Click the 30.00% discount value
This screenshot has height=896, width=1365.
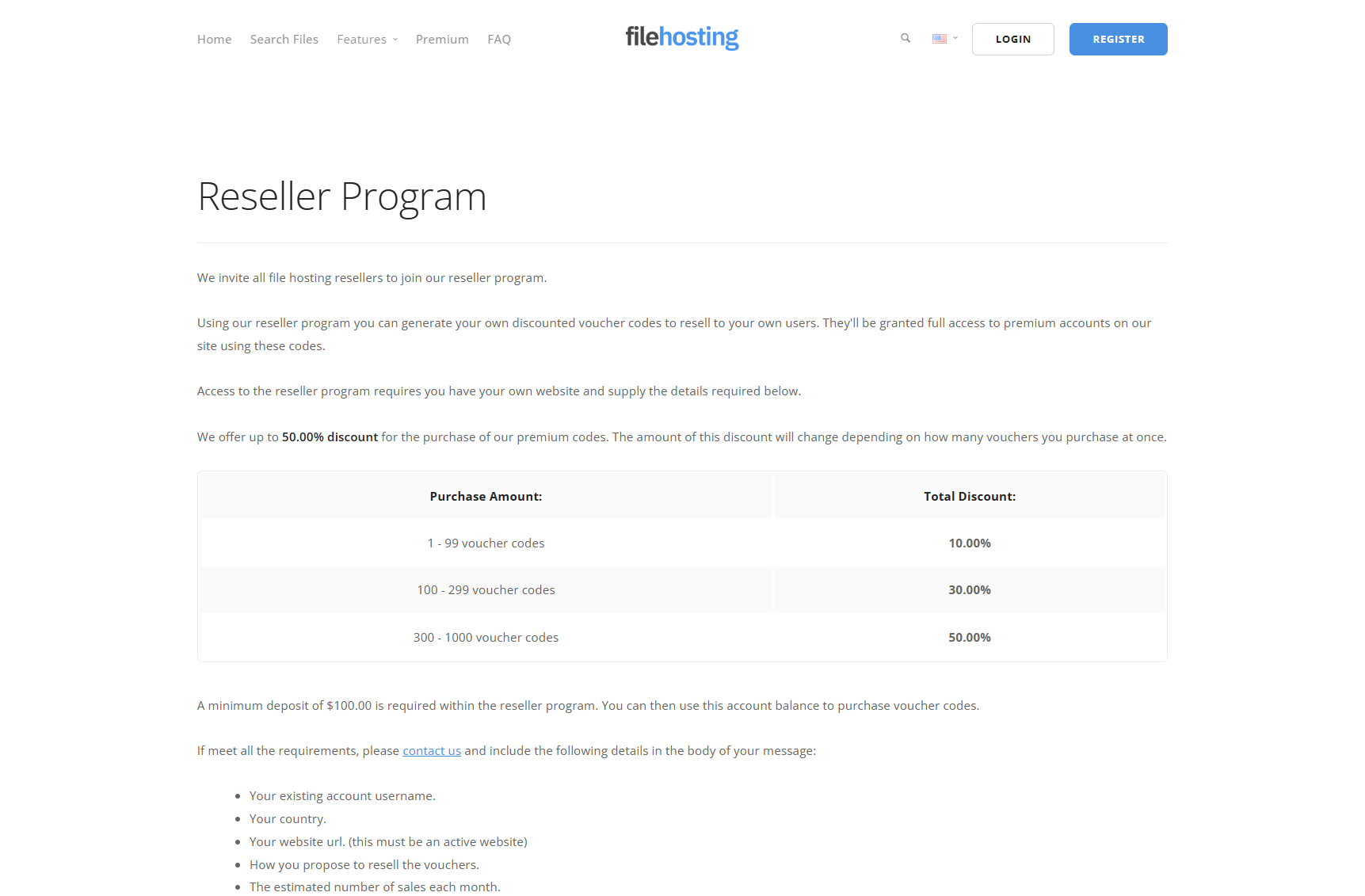969,590
